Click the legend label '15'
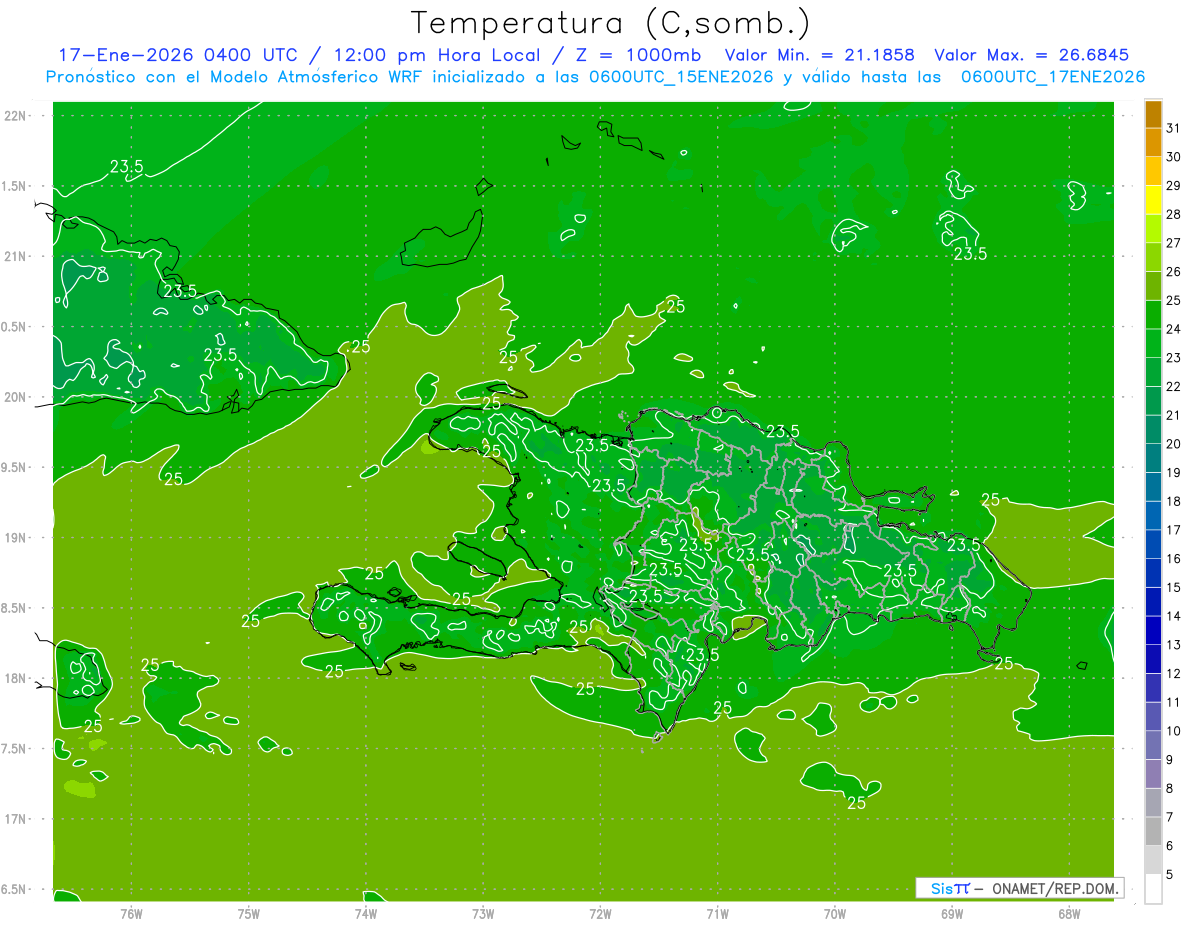1200x927 pixels. 1173,588
